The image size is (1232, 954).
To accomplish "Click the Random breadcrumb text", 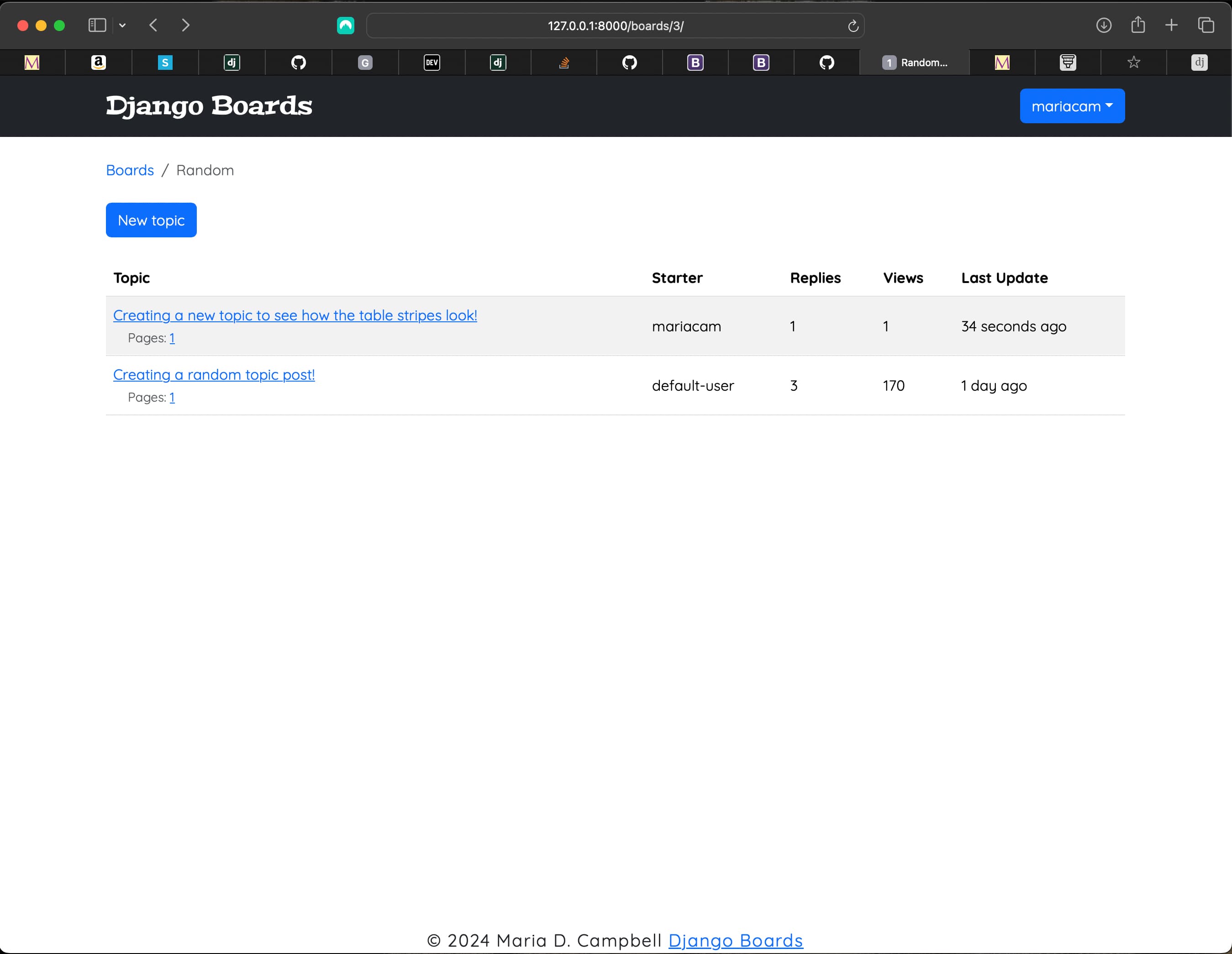I will (x=205, y=170).
